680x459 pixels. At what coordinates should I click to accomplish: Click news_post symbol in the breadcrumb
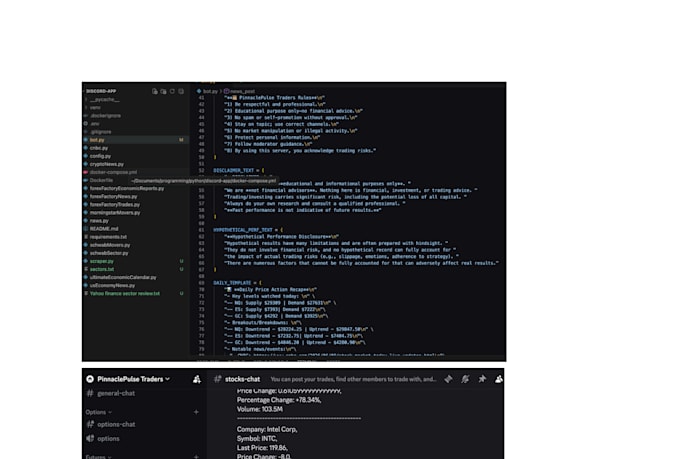pos(242,92)
